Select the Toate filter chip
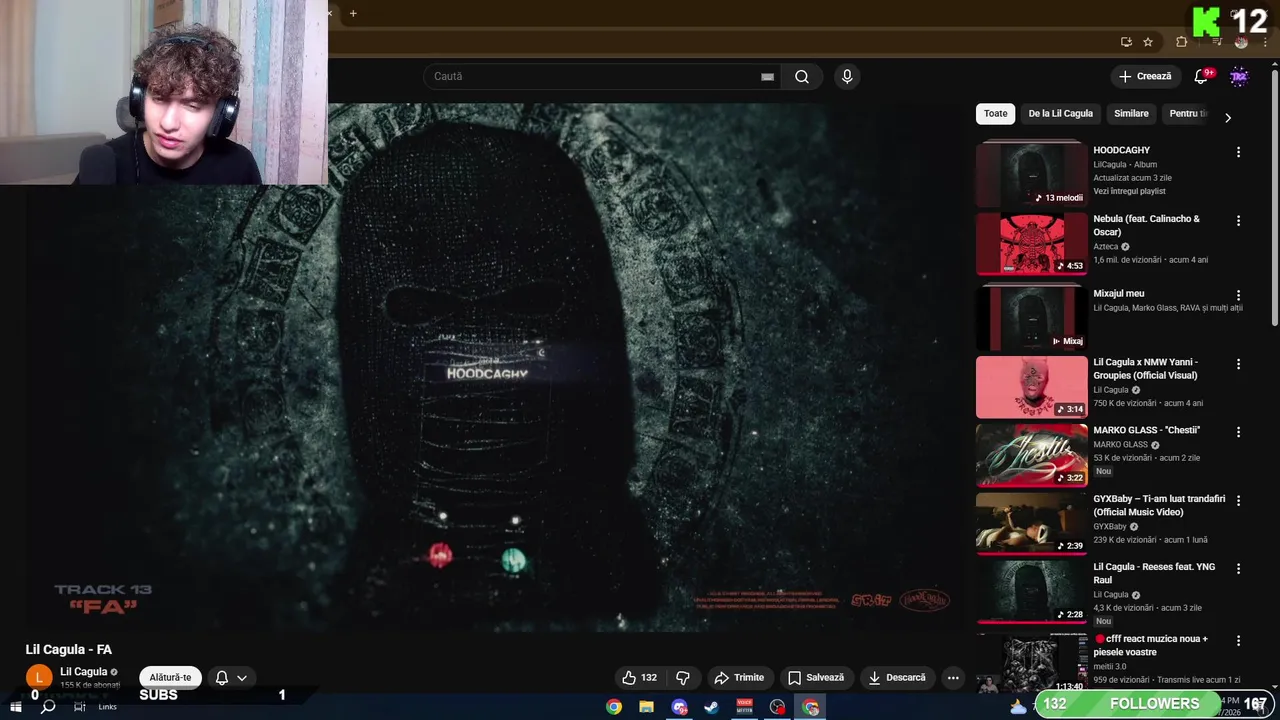This screenshot has height=720, width=1280. tap(995, 114)
